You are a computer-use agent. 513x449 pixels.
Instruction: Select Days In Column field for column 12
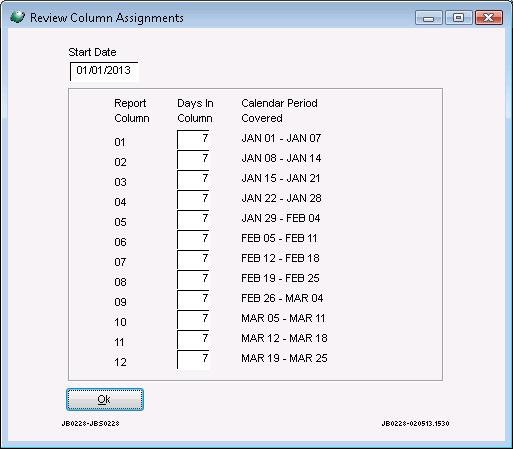193,359
